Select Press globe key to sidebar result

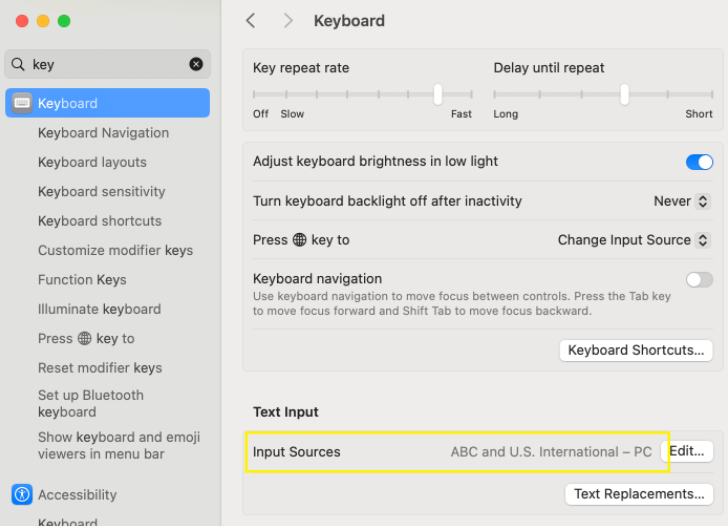pos(86,338)
